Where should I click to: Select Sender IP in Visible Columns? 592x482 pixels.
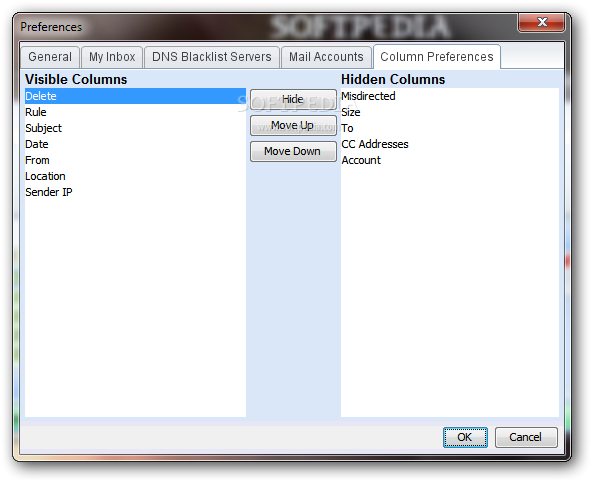[135, 192]
